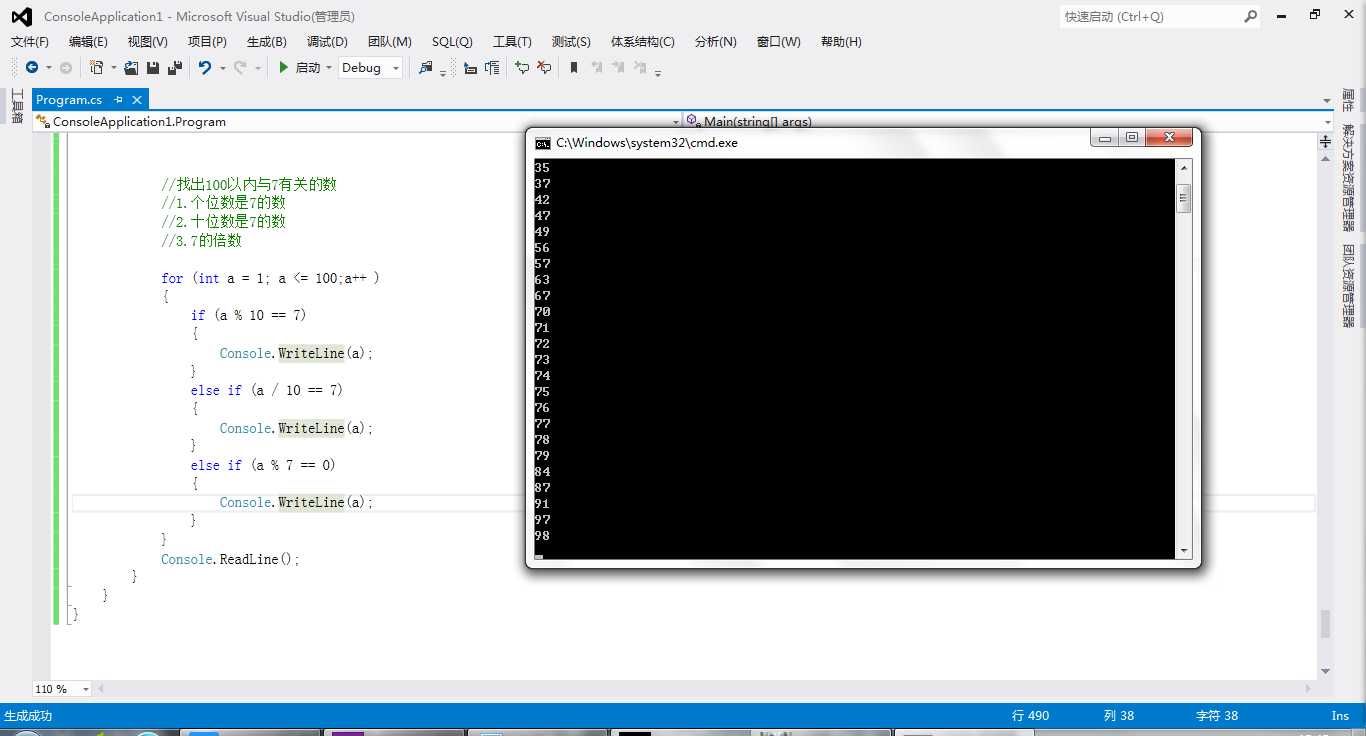Open the 文件(F) menu
Screen dimensions: 1366x736
point(30,42)
